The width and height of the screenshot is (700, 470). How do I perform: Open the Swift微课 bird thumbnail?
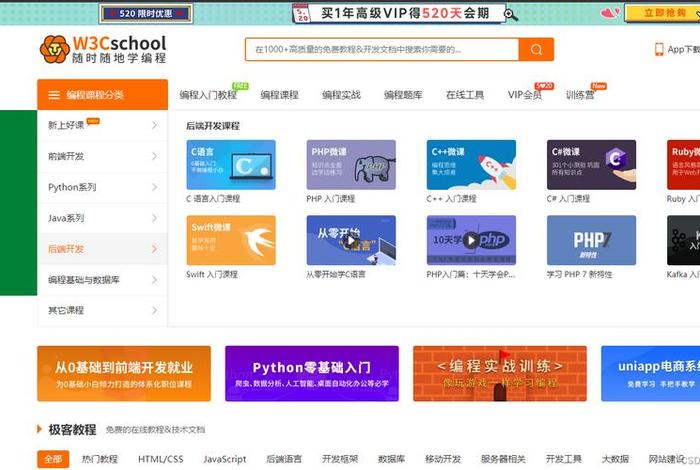(231, 240)
